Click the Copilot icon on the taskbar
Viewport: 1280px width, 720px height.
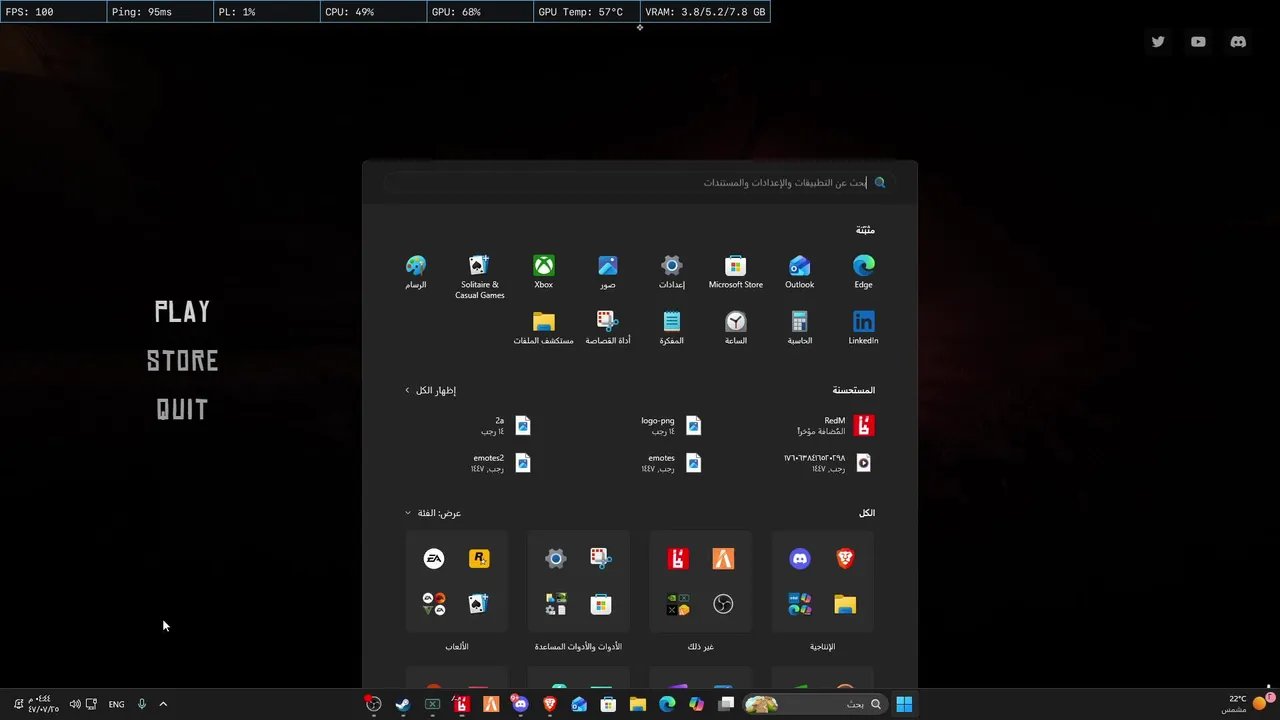tap(696, 704)
